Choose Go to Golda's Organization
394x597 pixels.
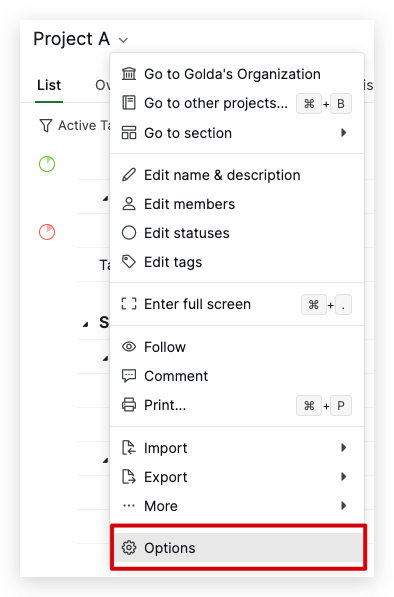tap(237, 74)
